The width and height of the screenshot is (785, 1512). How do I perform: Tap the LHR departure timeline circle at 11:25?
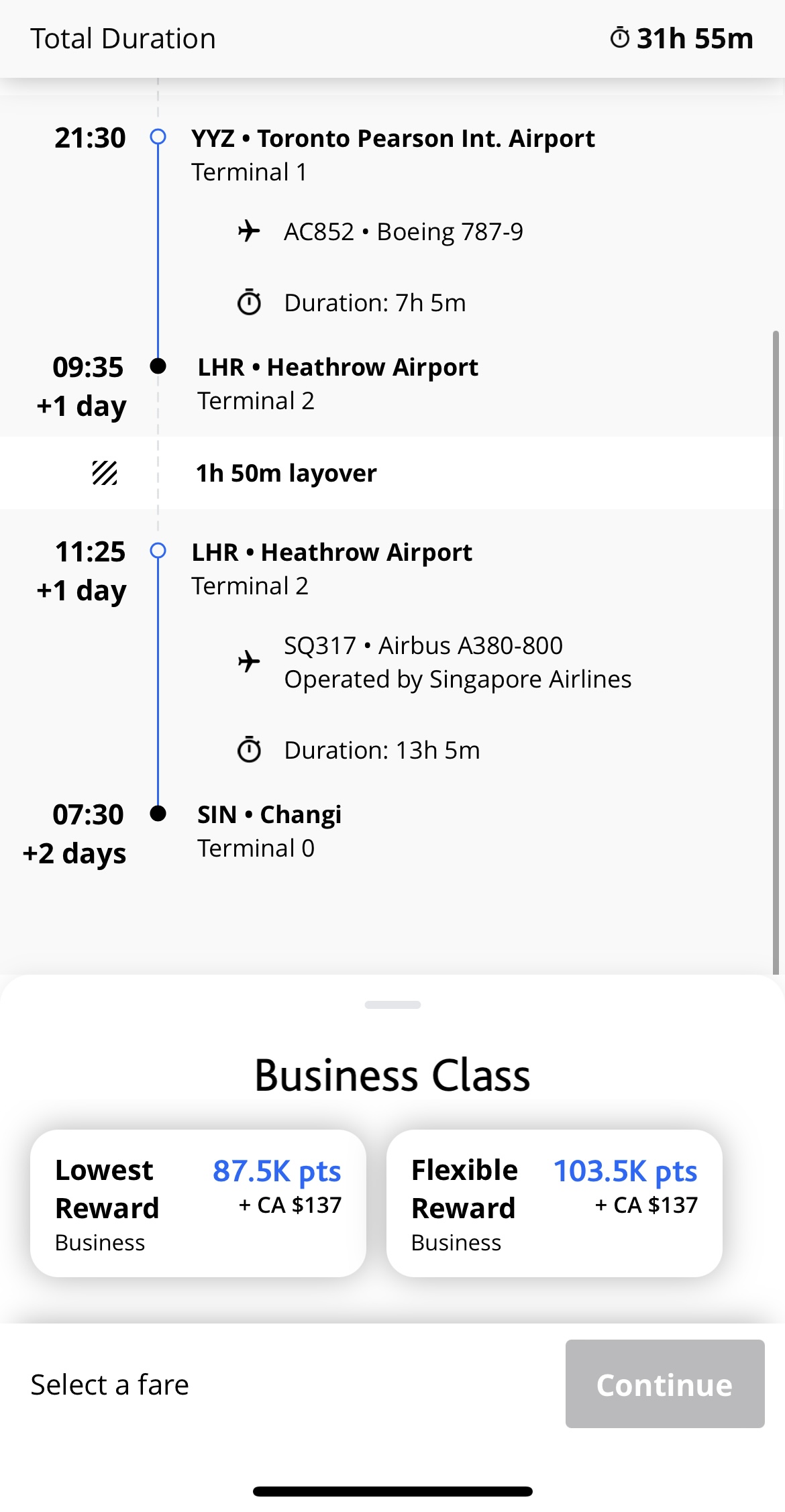[158, 551]
